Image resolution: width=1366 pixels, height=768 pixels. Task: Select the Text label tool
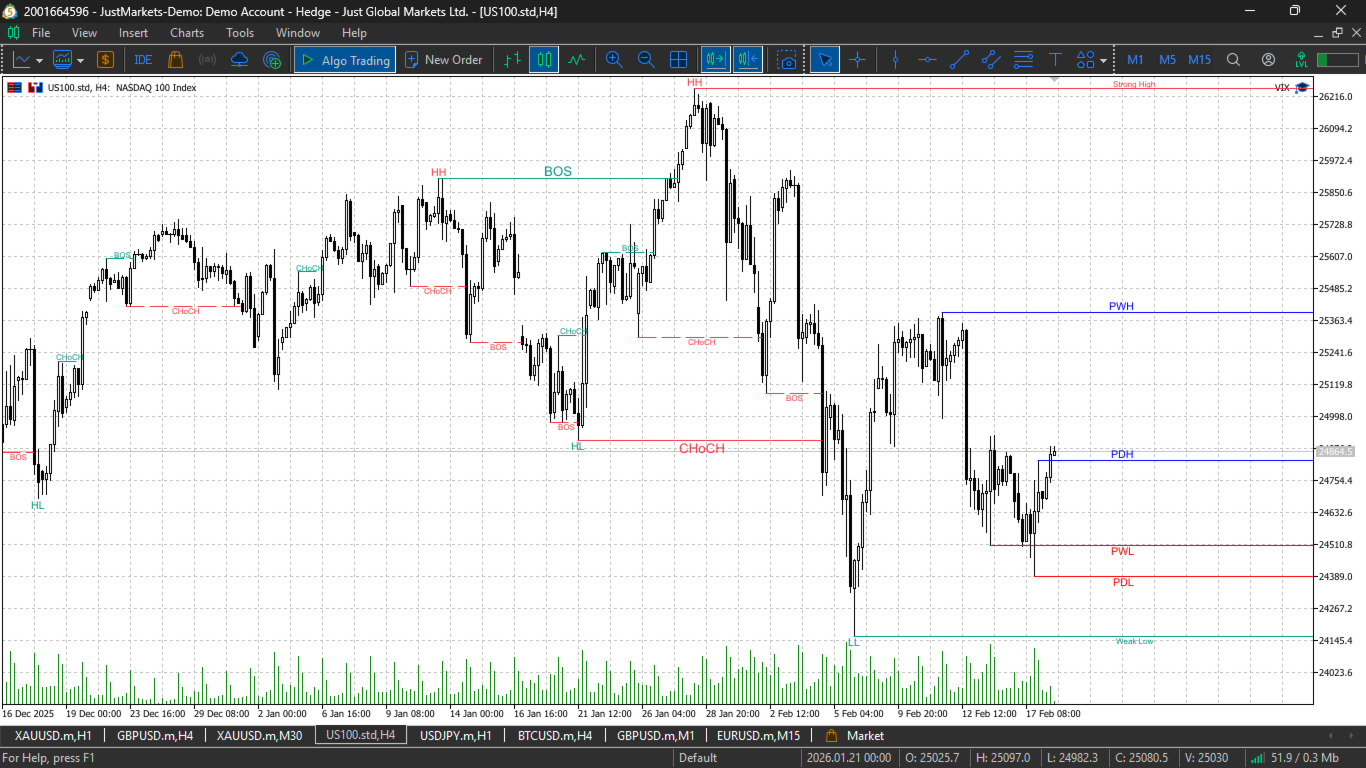[1055, 60]
